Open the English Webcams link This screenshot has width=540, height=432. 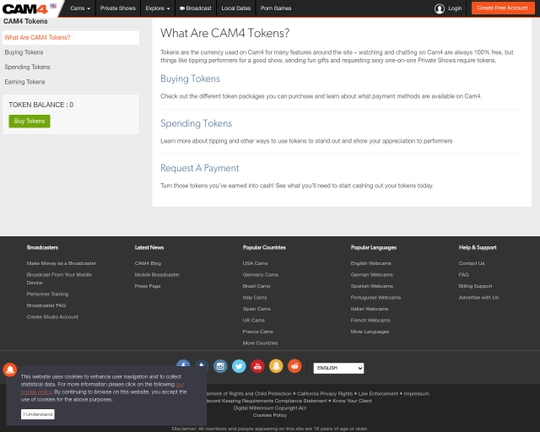click(371, 263)
